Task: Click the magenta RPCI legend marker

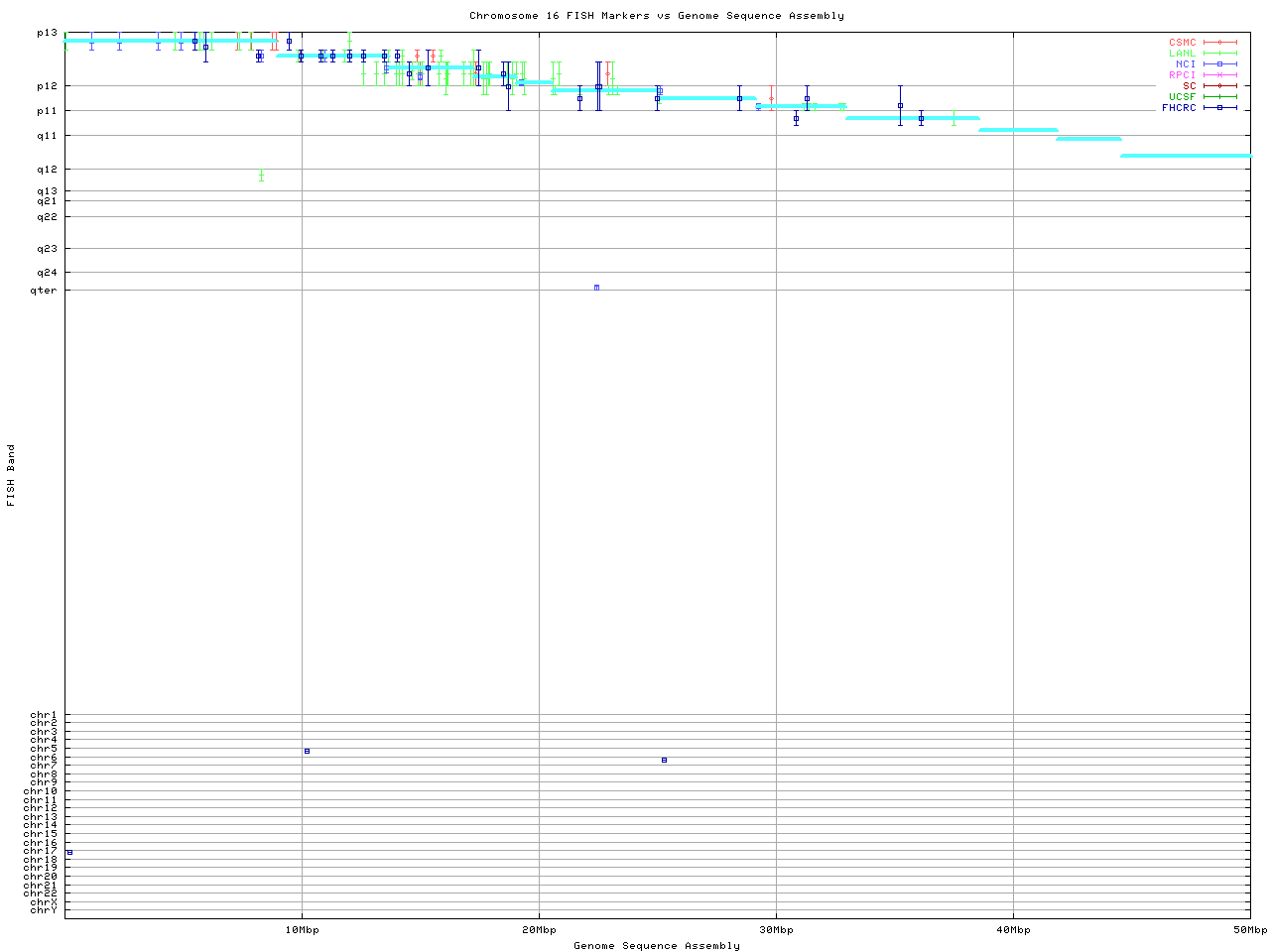Action: click(x=1219, y=74)
